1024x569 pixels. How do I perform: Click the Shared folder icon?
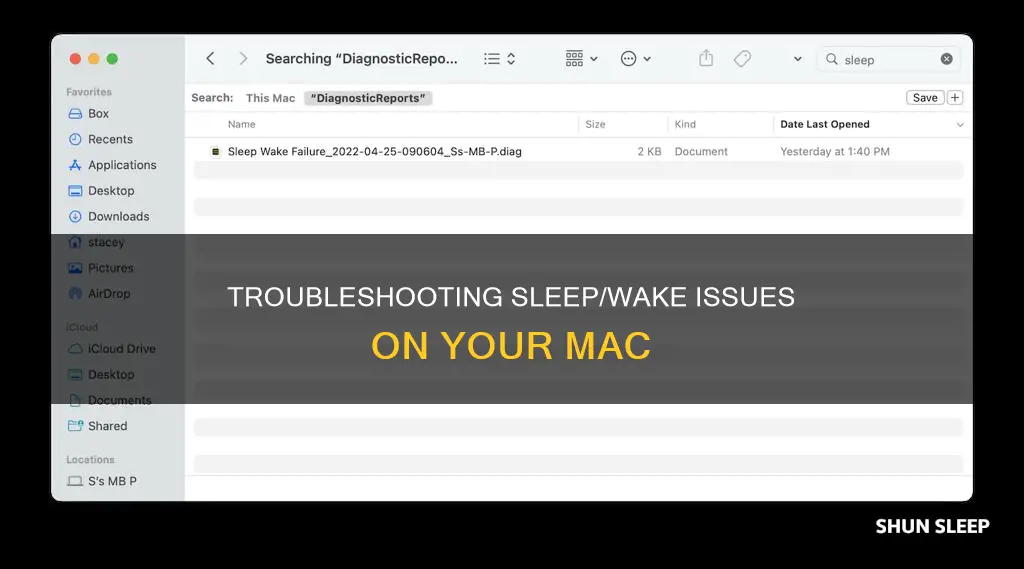point(75,426)
